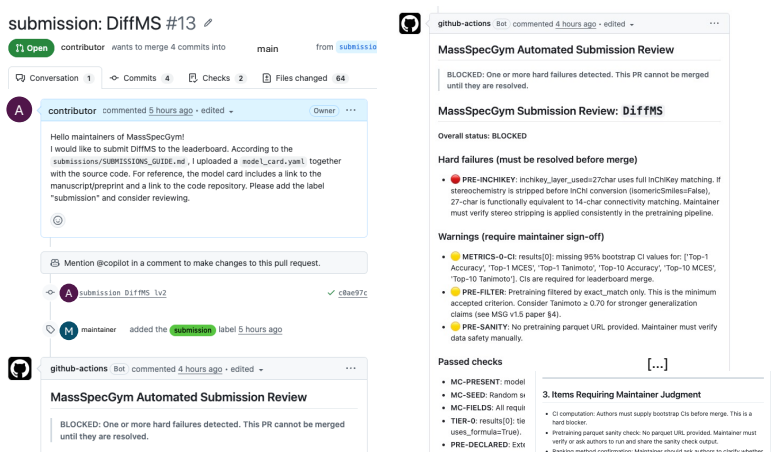Image resolution: width=777 pixels, height=458 pixels.
Task: Open the Conversation tab
Action: pos(55,78)
